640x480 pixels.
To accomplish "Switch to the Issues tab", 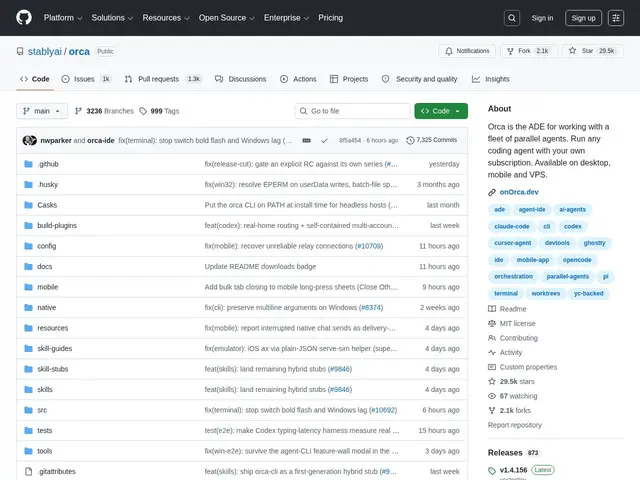I will pyautogui.click(x=86, y=79).
